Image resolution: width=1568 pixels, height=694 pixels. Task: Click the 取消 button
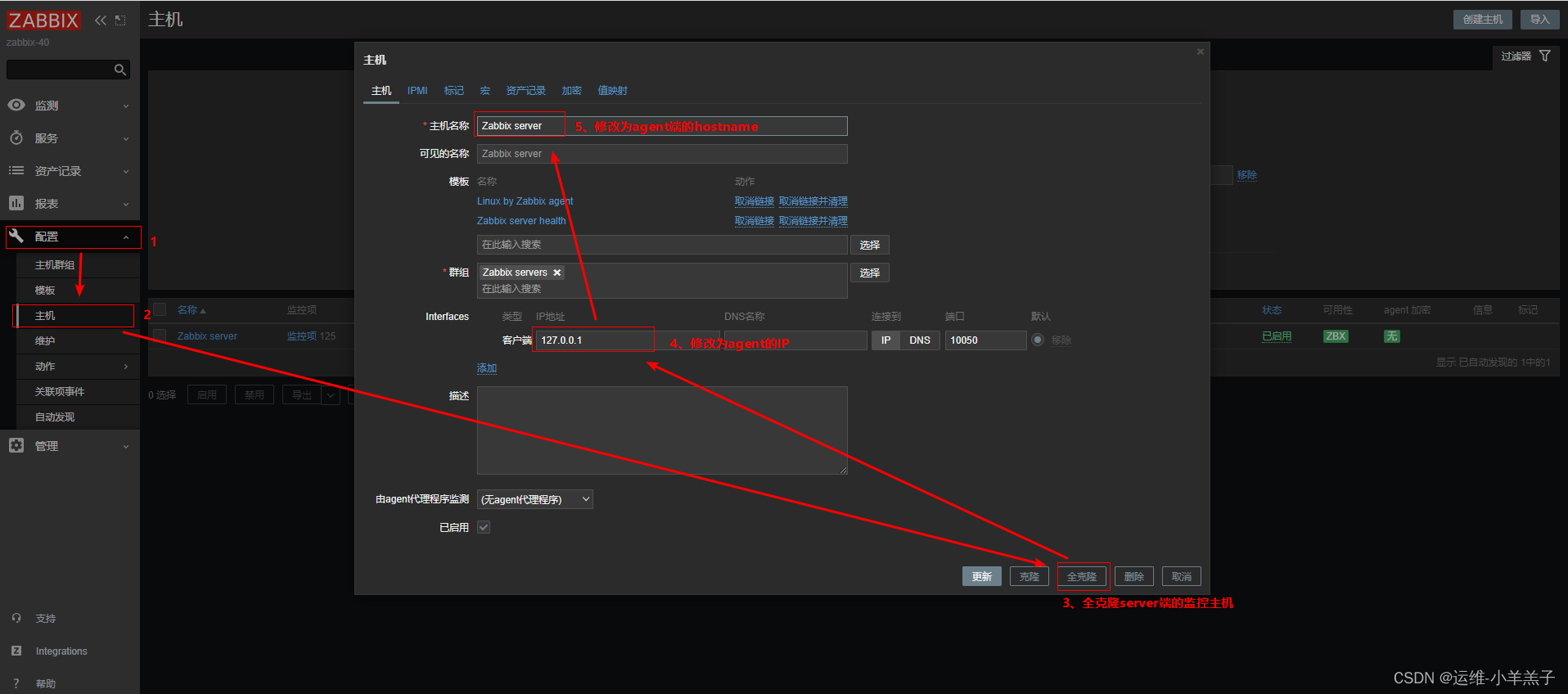click(x=1182, y=576)
